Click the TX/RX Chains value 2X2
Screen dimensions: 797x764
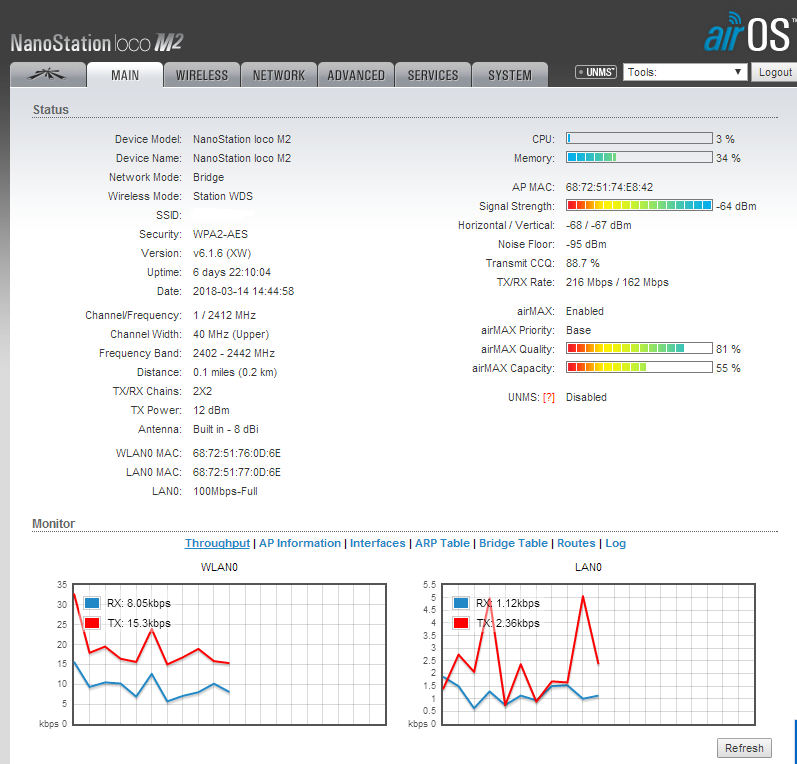(202, 391)
